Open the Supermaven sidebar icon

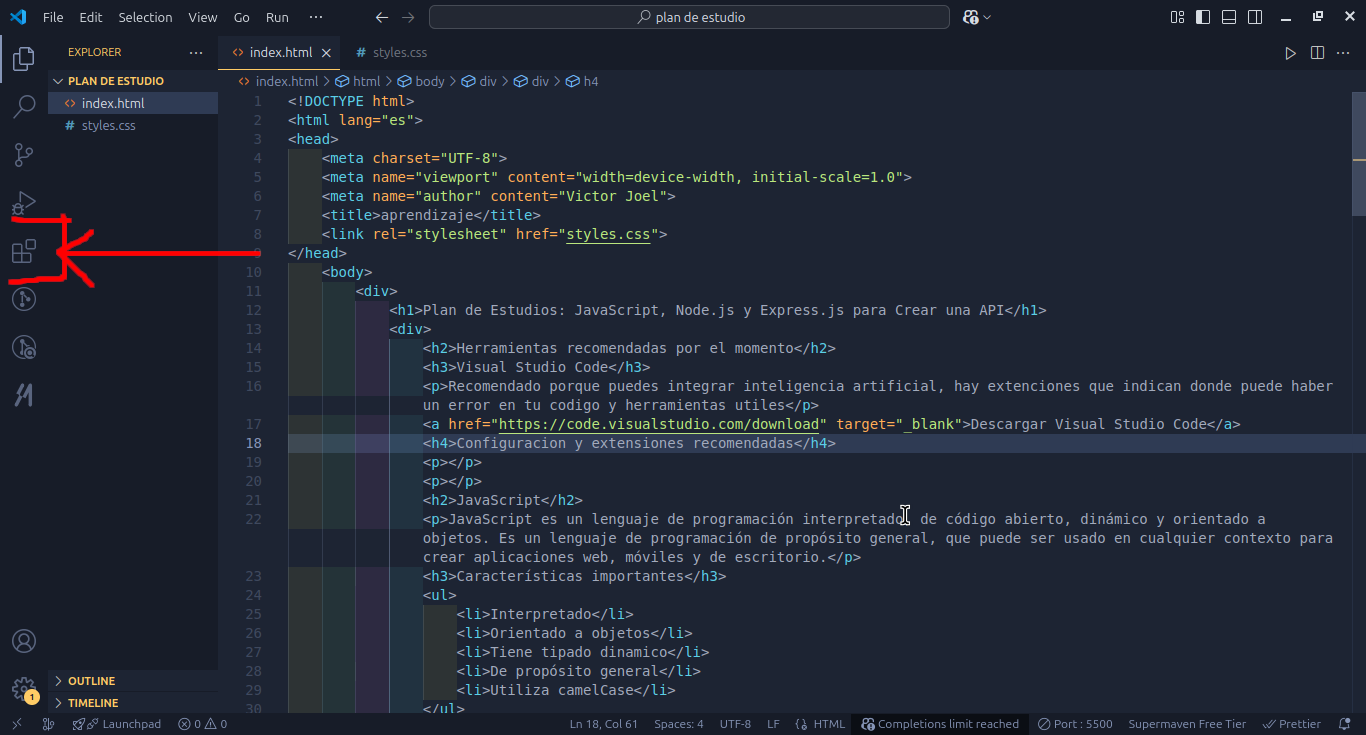pos(23,395)
